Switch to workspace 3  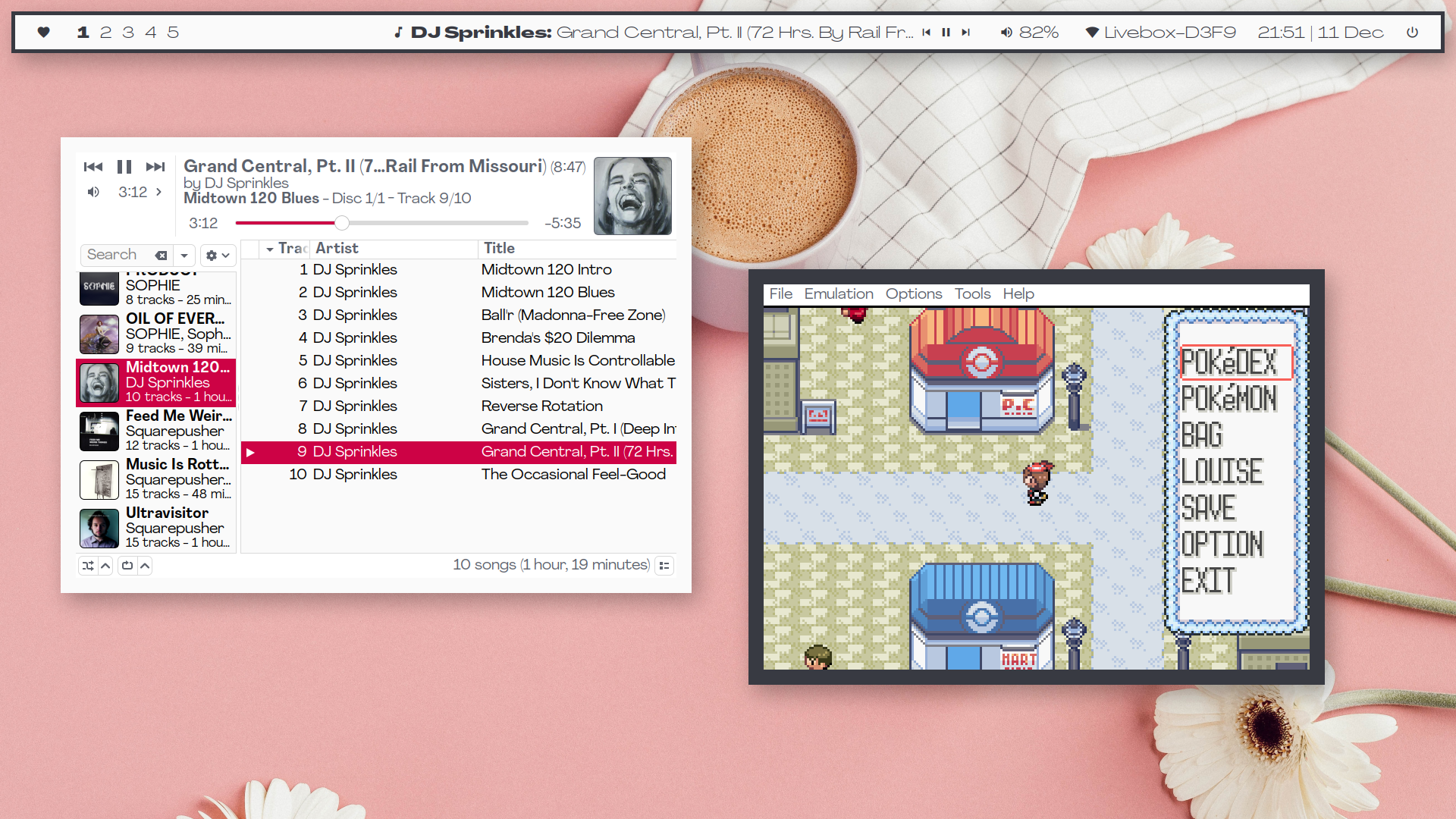pos(128,33)
